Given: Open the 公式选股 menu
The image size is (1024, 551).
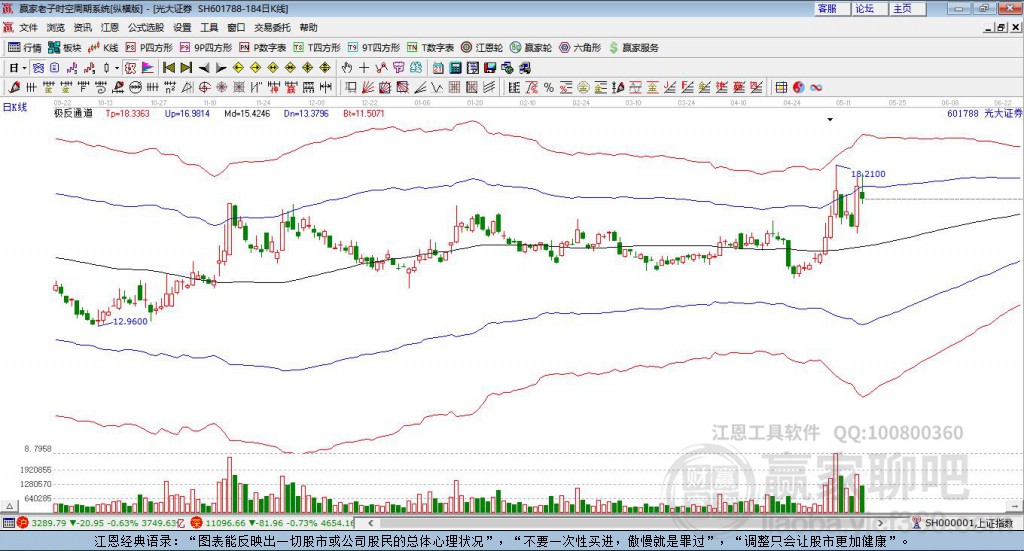Looking at the screenshot, I should click(146, 27).
